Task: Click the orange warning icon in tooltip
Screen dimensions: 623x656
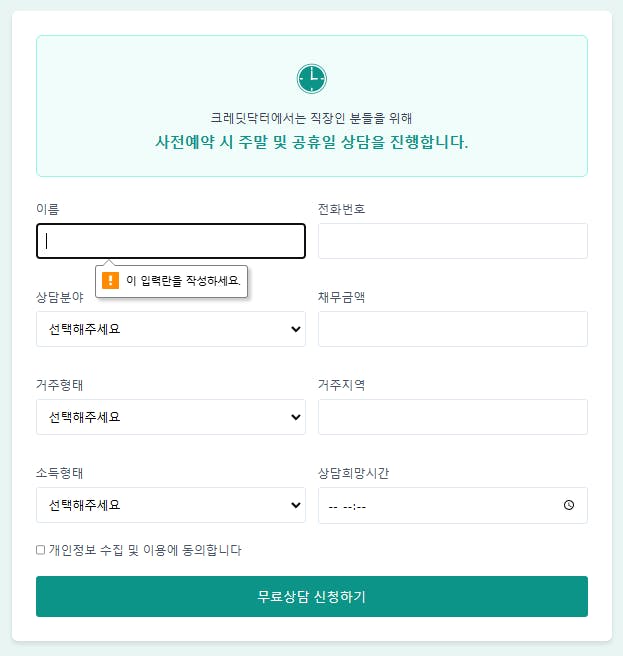Action: [x=111, y=281]
